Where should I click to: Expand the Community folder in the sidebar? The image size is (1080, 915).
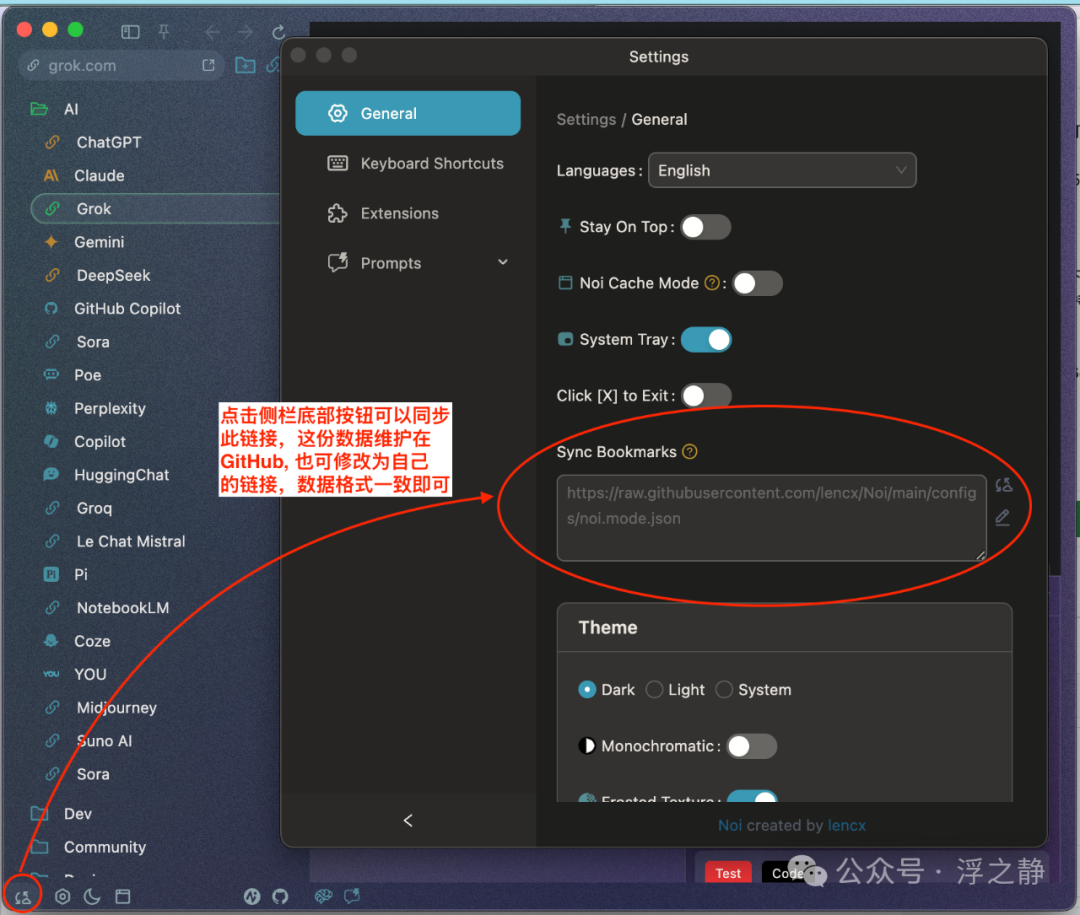point(39,847)
